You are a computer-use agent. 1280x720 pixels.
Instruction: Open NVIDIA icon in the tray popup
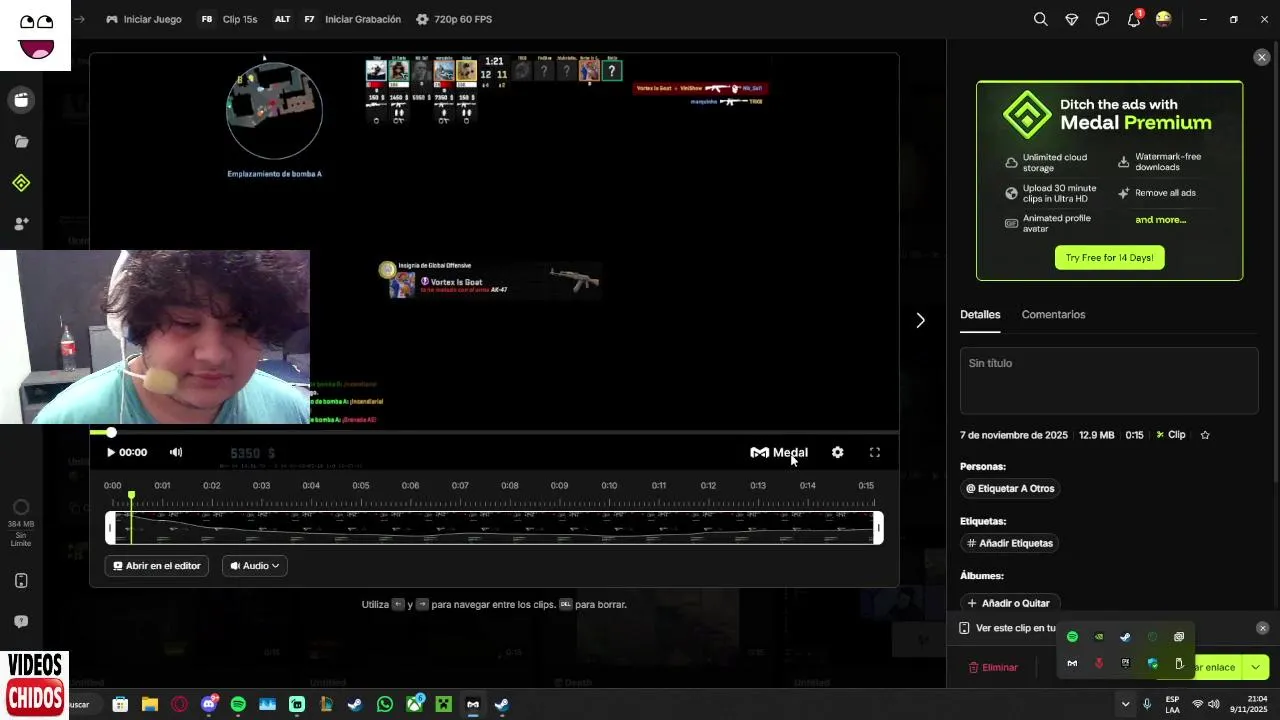tap(1099, 637)
